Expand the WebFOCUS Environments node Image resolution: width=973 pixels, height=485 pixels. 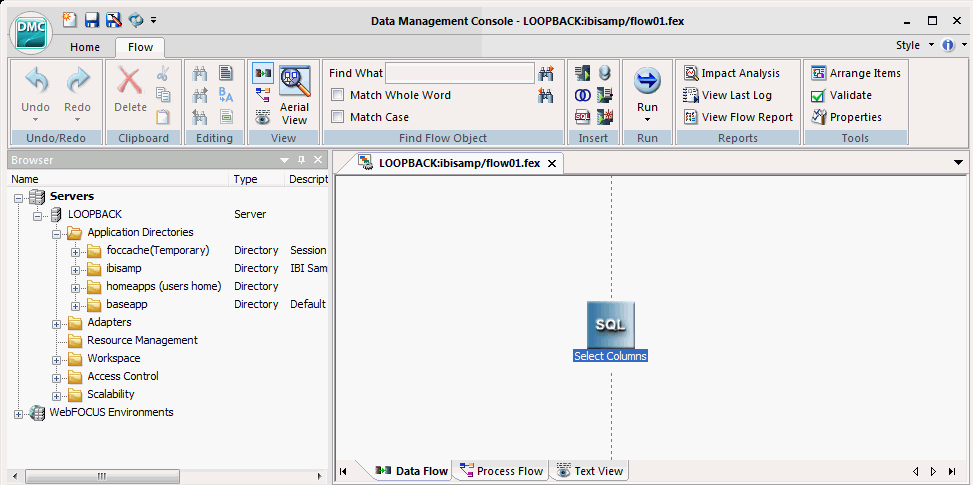[x=19, y=414]
